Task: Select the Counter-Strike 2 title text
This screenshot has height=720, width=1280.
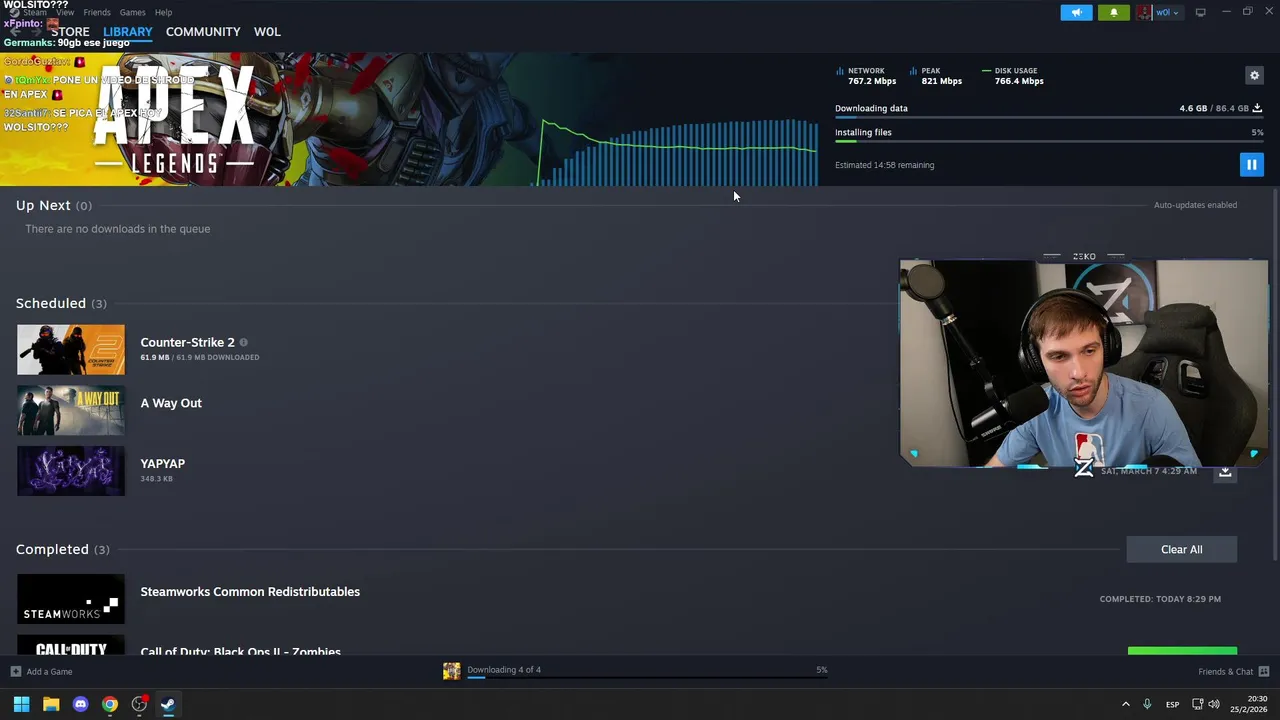Action: click(187, 342)
